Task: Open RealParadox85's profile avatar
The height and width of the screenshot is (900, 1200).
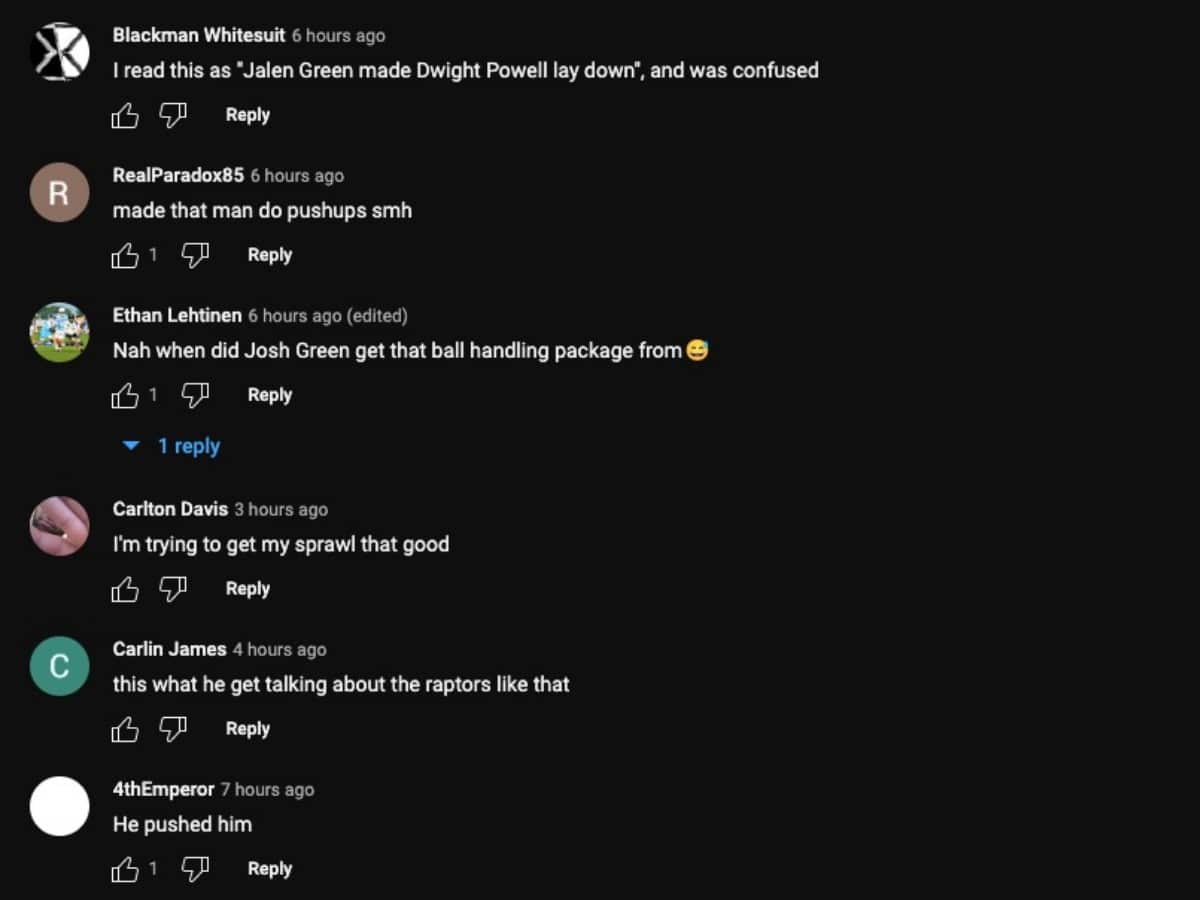Action: click(60, 192)
